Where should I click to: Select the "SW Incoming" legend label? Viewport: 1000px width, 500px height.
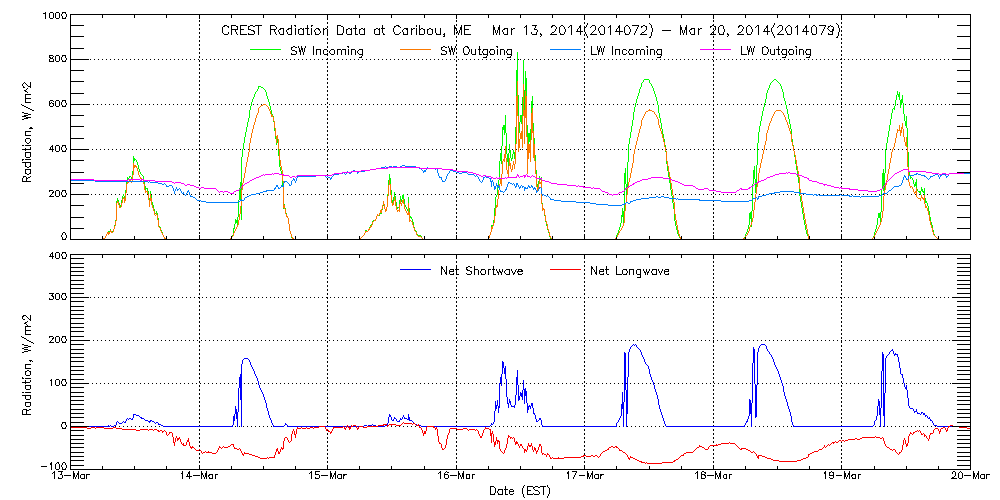[x=328, y=52]
